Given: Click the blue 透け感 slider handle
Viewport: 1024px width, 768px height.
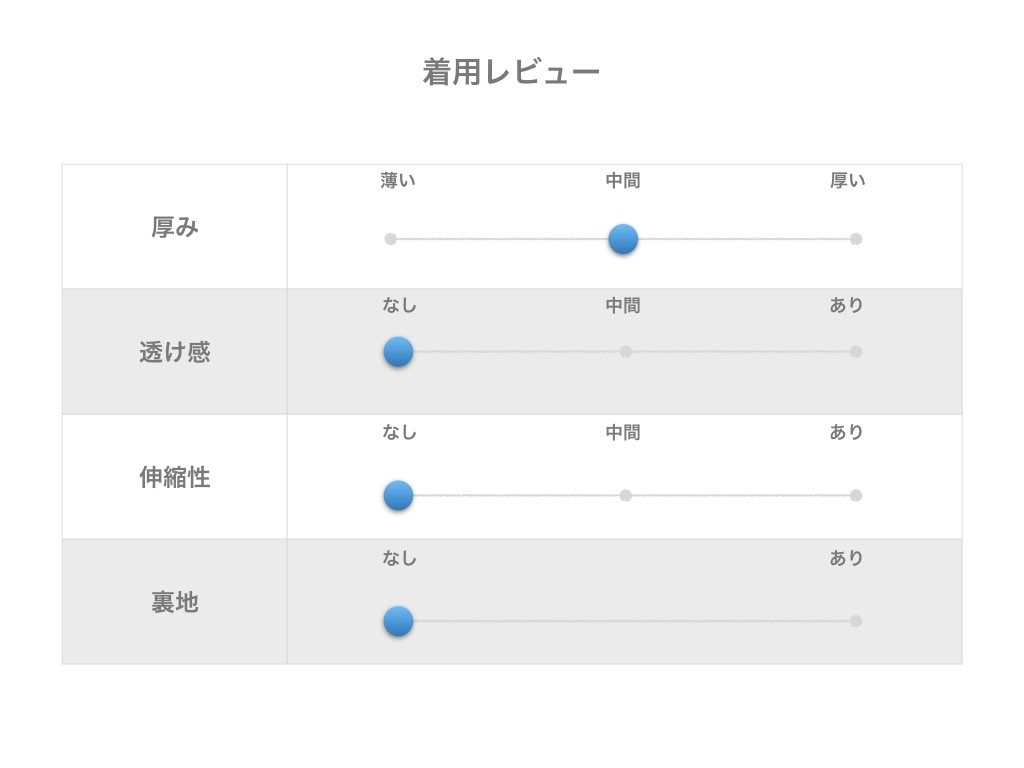Looking at the screenshot, I should (x=398, y=352).
